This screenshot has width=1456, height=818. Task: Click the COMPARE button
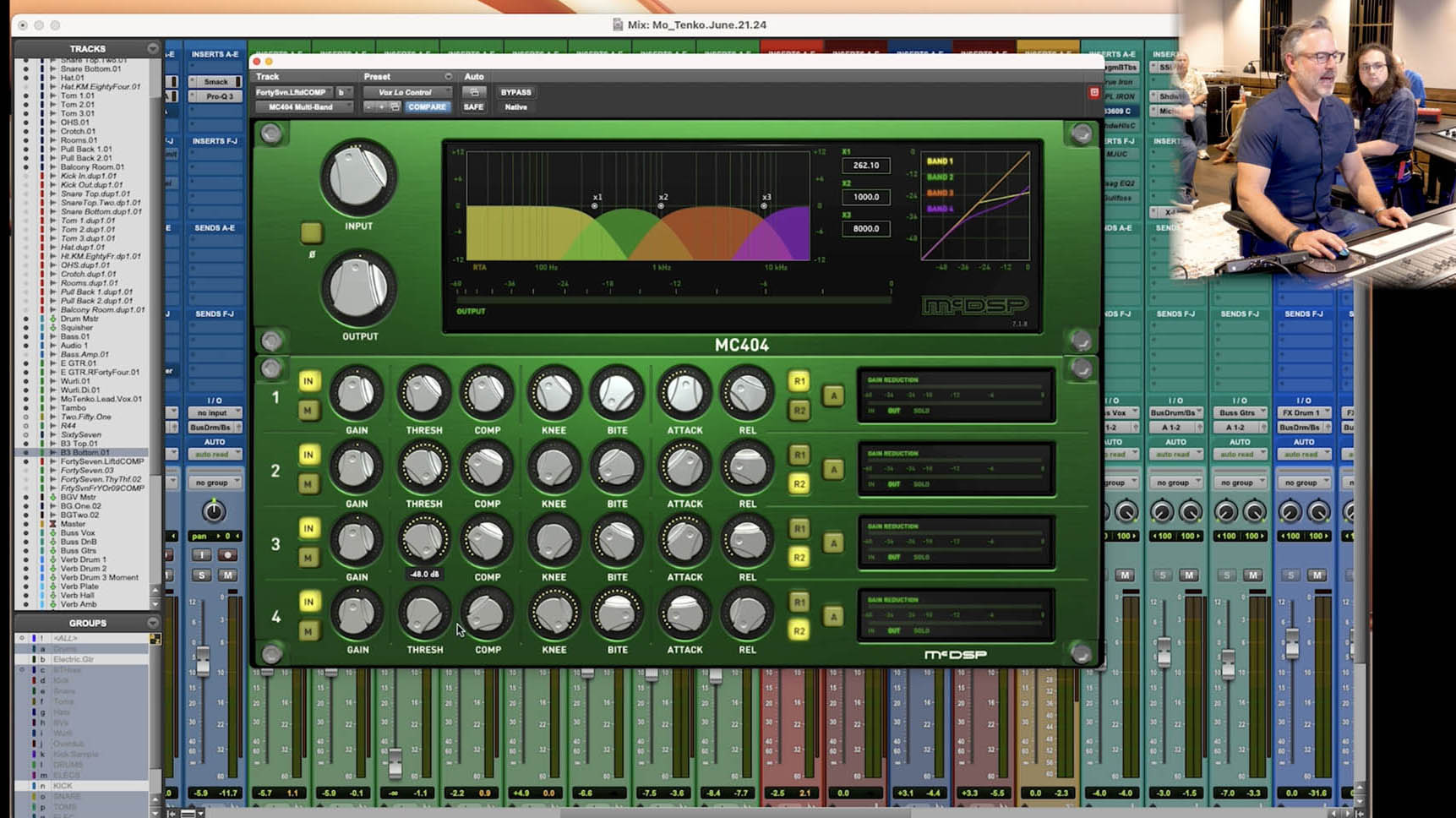[427, 107]
